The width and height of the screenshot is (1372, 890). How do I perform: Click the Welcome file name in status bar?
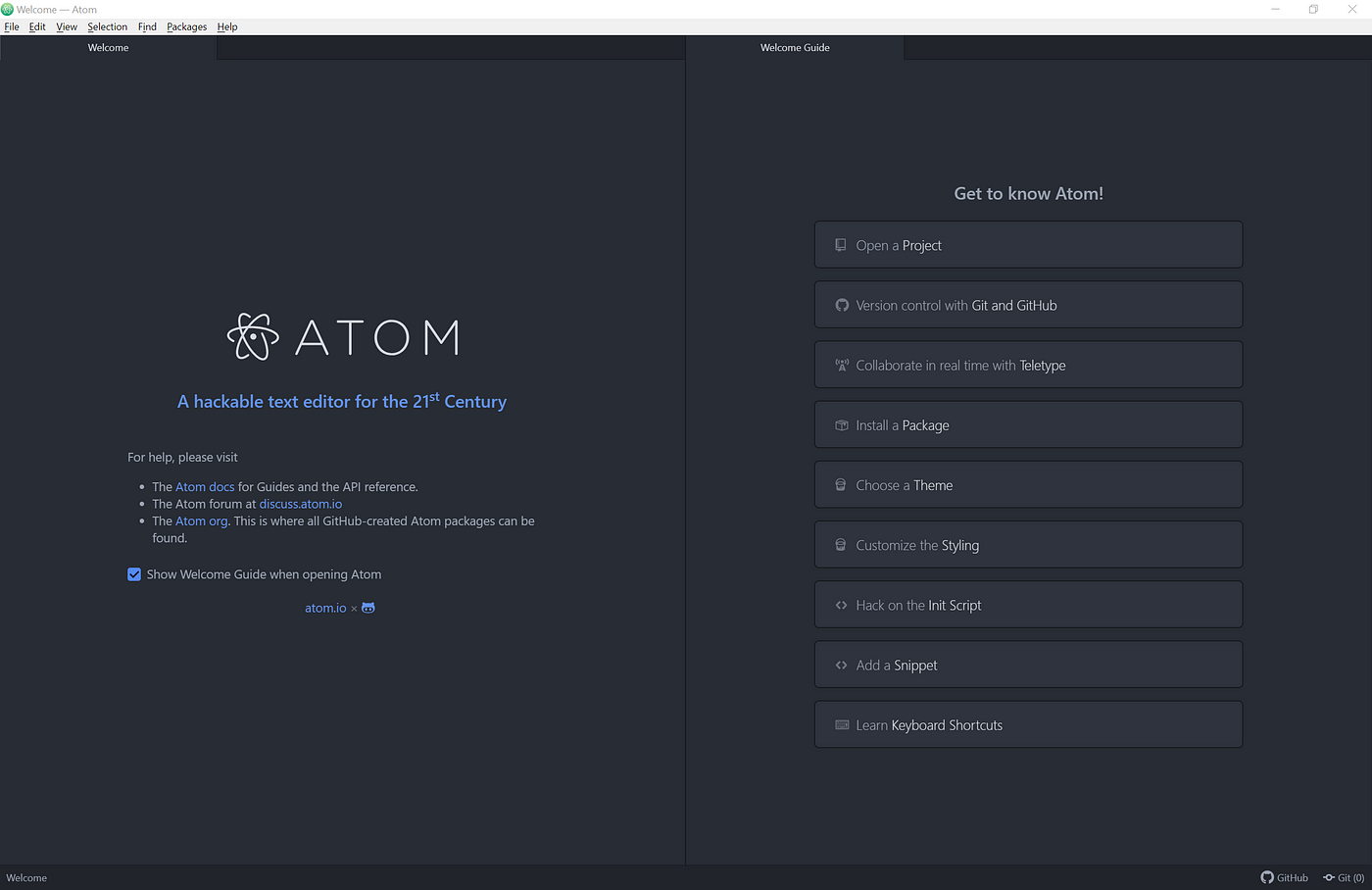coord(26,877)
